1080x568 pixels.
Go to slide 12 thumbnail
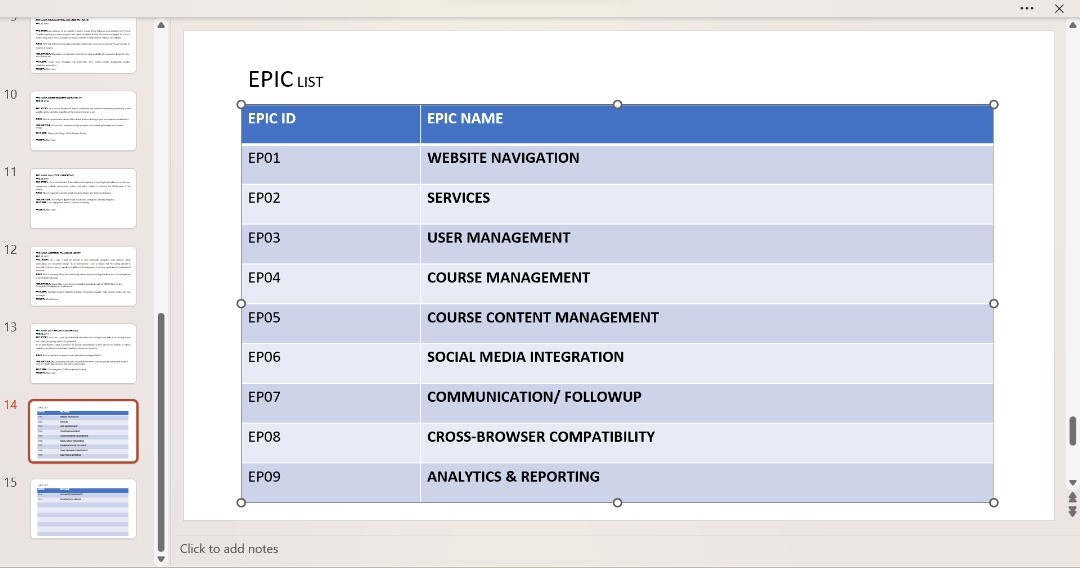83,276
